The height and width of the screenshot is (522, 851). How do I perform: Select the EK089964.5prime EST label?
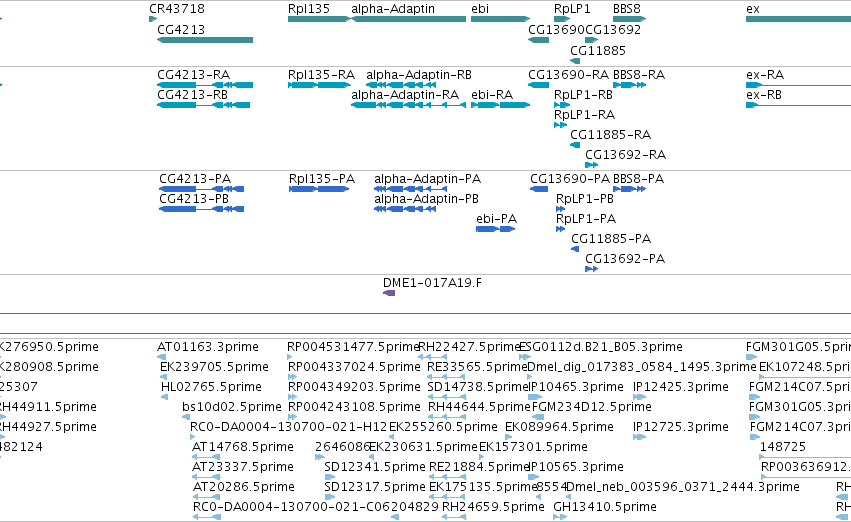560,426
